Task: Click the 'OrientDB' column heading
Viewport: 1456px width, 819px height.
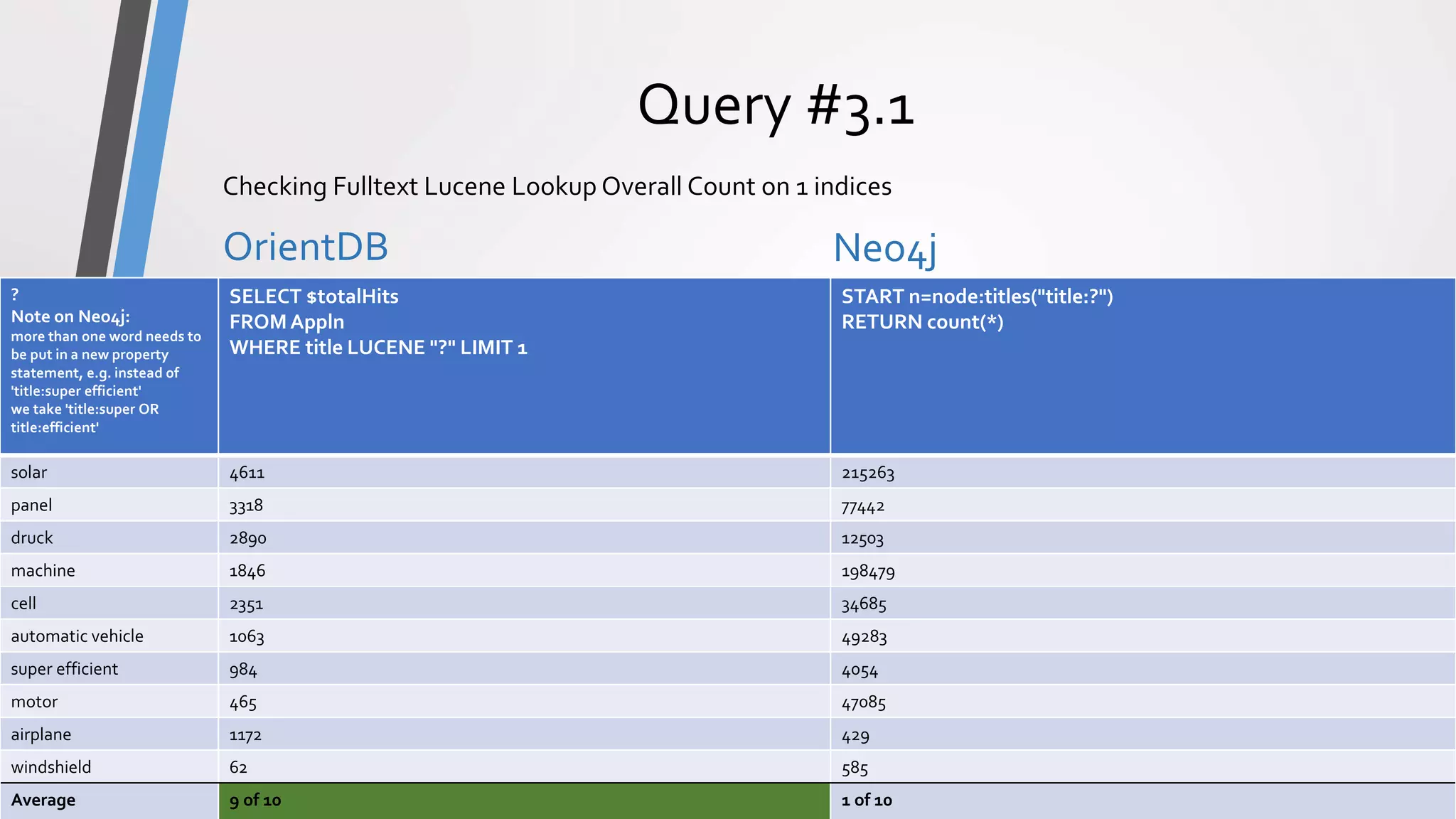Action: coord(306,247)
